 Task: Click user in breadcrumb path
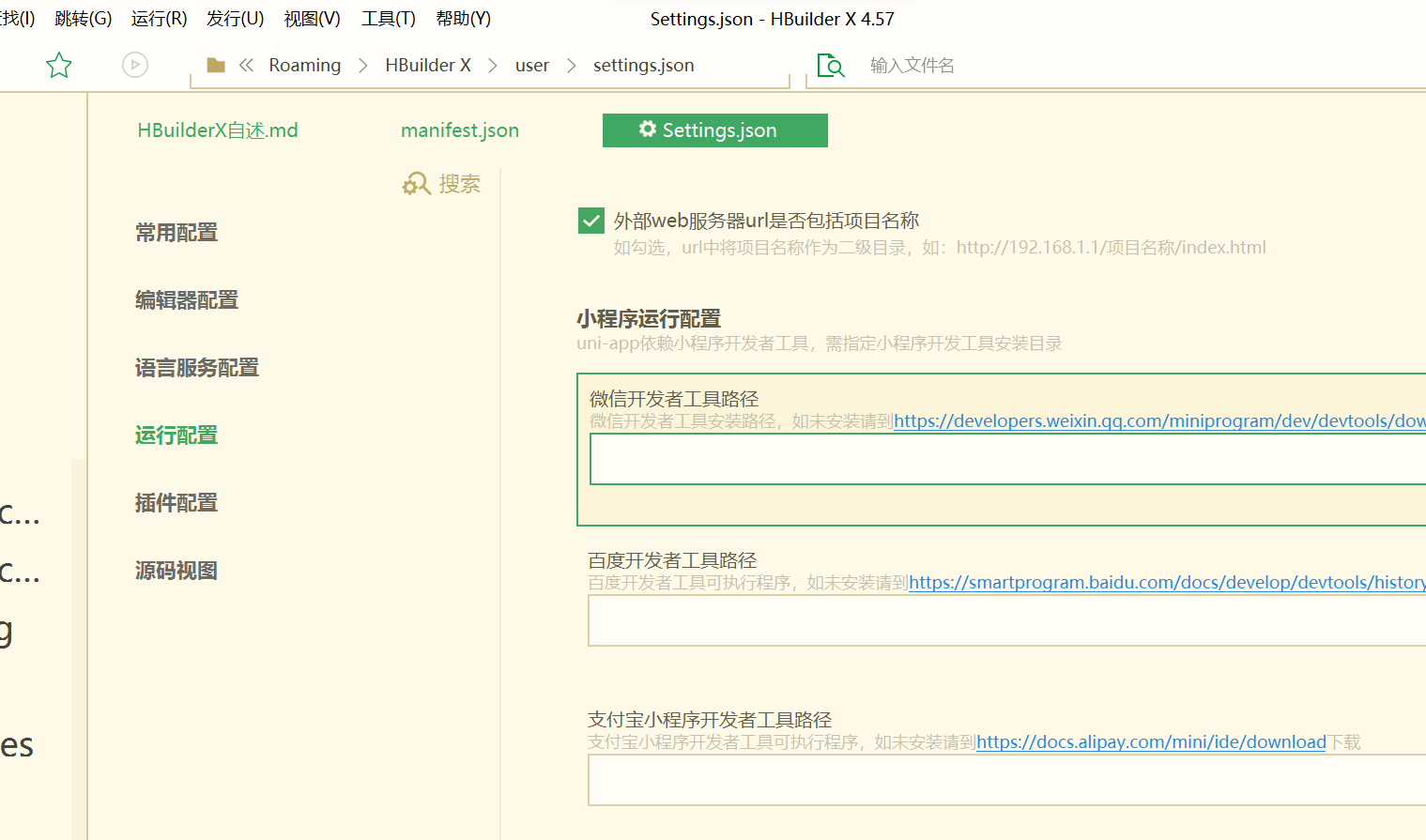tap(532, 65)
